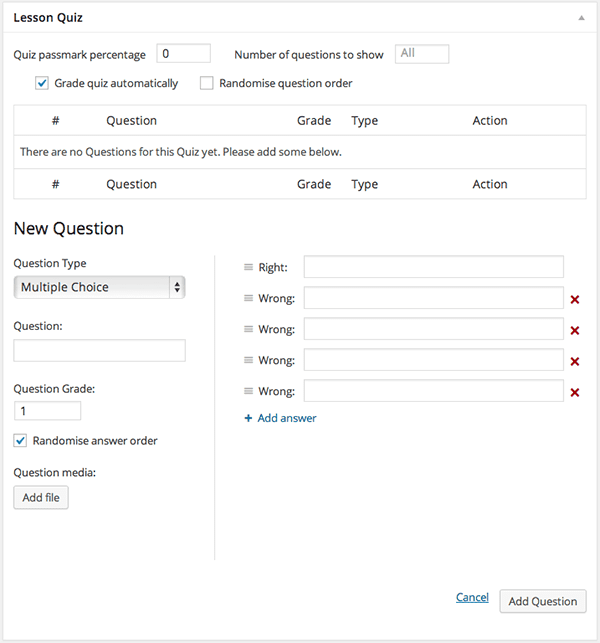
Task: Remove the third Wrong answer with red X
Action: (575, 362)
